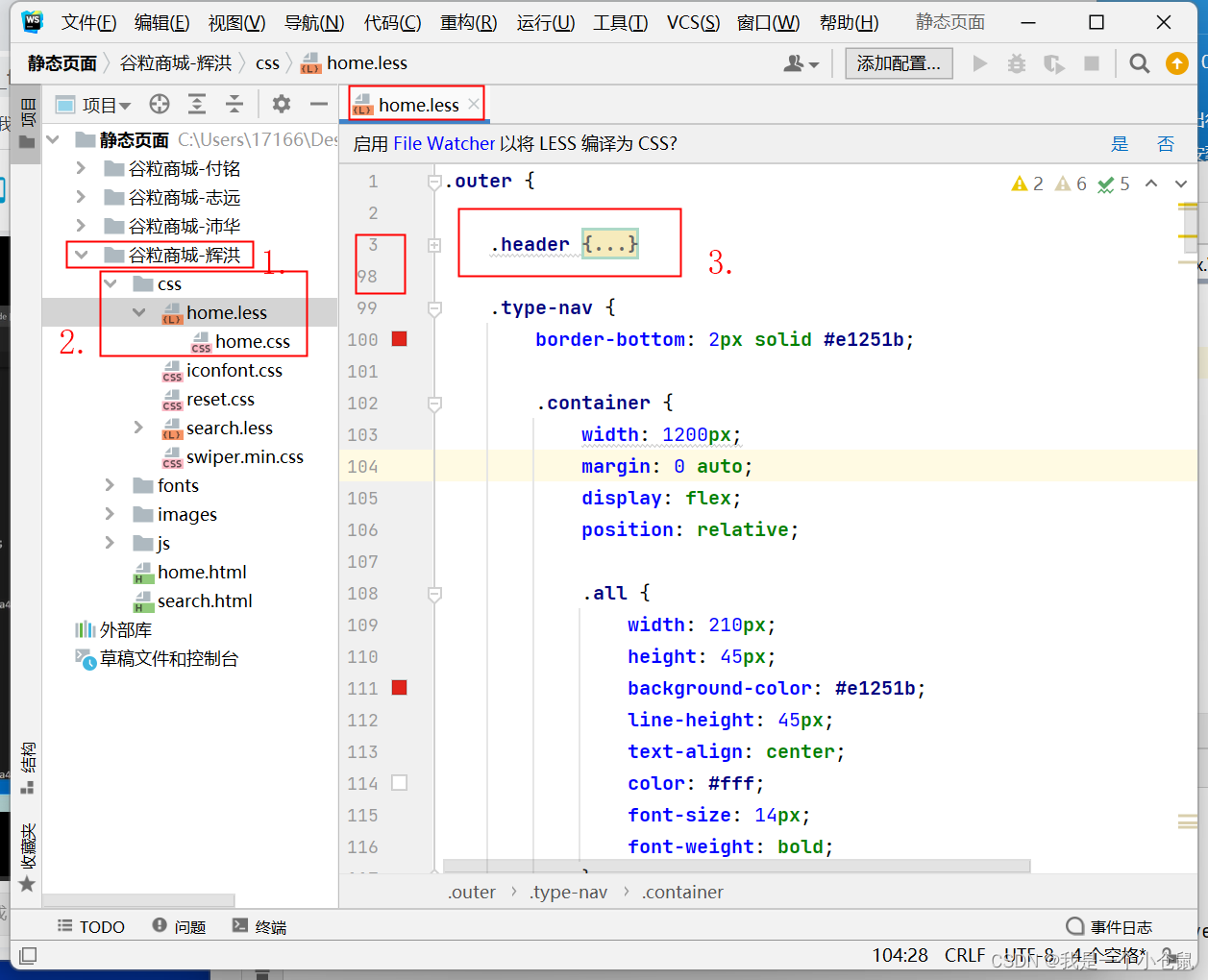Image resolution: width=1208 pixels, height=980 pixels.
Task: Expand the images folder
Action: 110,514
